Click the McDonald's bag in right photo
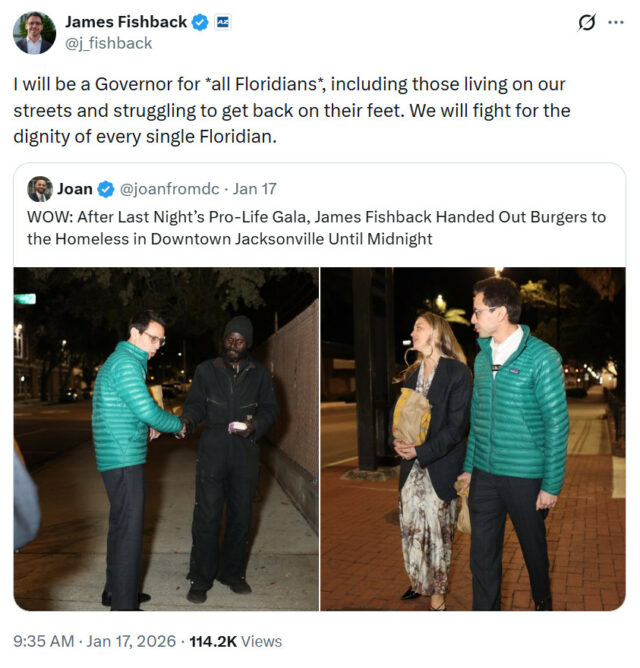The height and width of the screenshot is (668, 640). [412, 417]
